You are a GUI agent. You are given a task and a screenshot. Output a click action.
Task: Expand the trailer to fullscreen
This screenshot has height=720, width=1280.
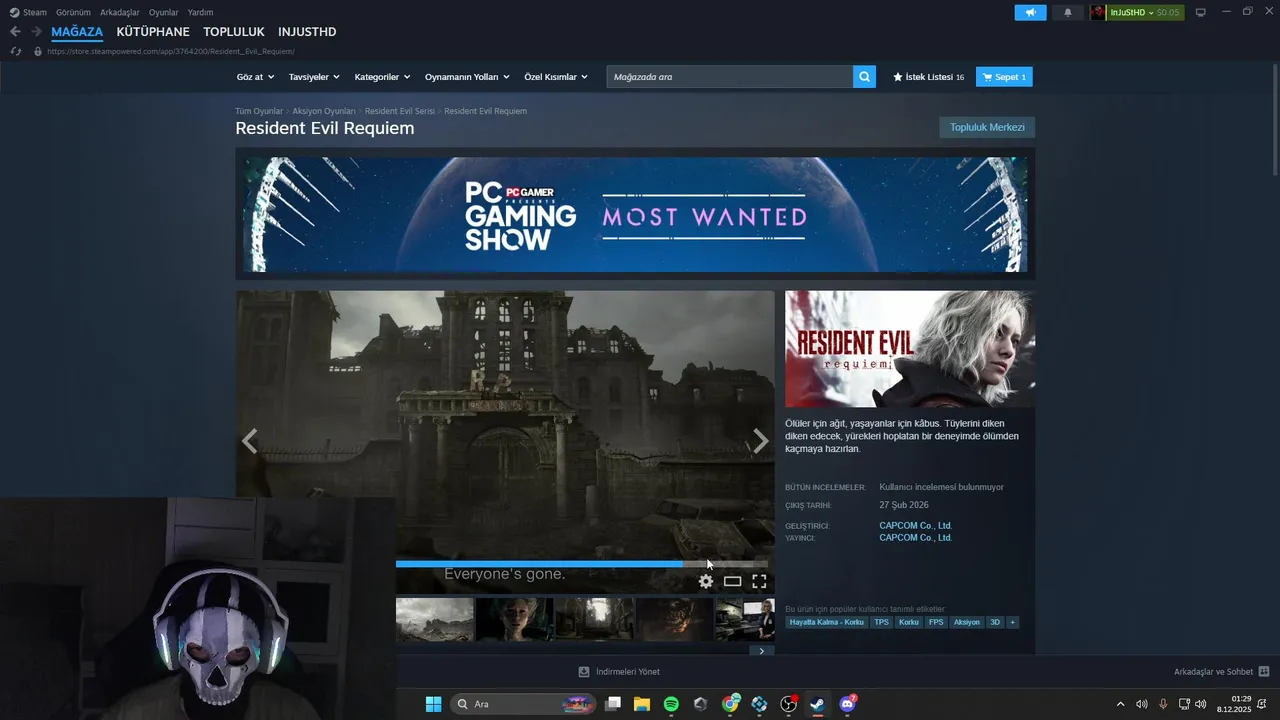tap(759, 581)
